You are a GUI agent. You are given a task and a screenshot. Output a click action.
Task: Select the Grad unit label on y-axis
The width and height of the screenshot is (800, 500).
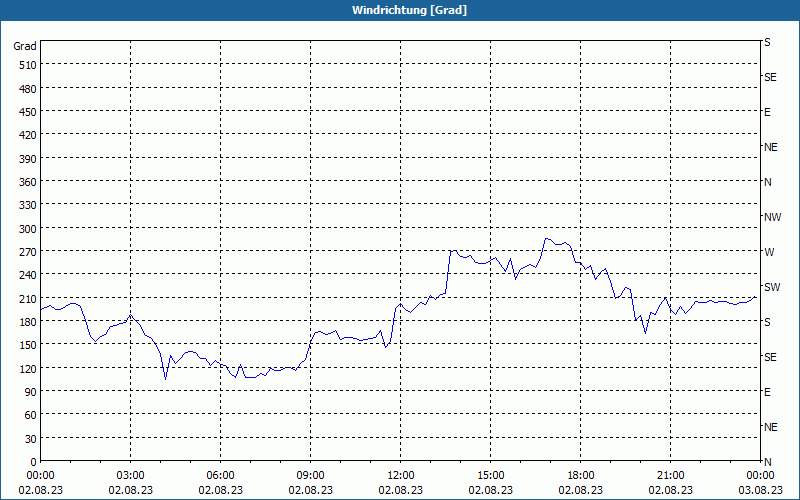pos(25,46)
